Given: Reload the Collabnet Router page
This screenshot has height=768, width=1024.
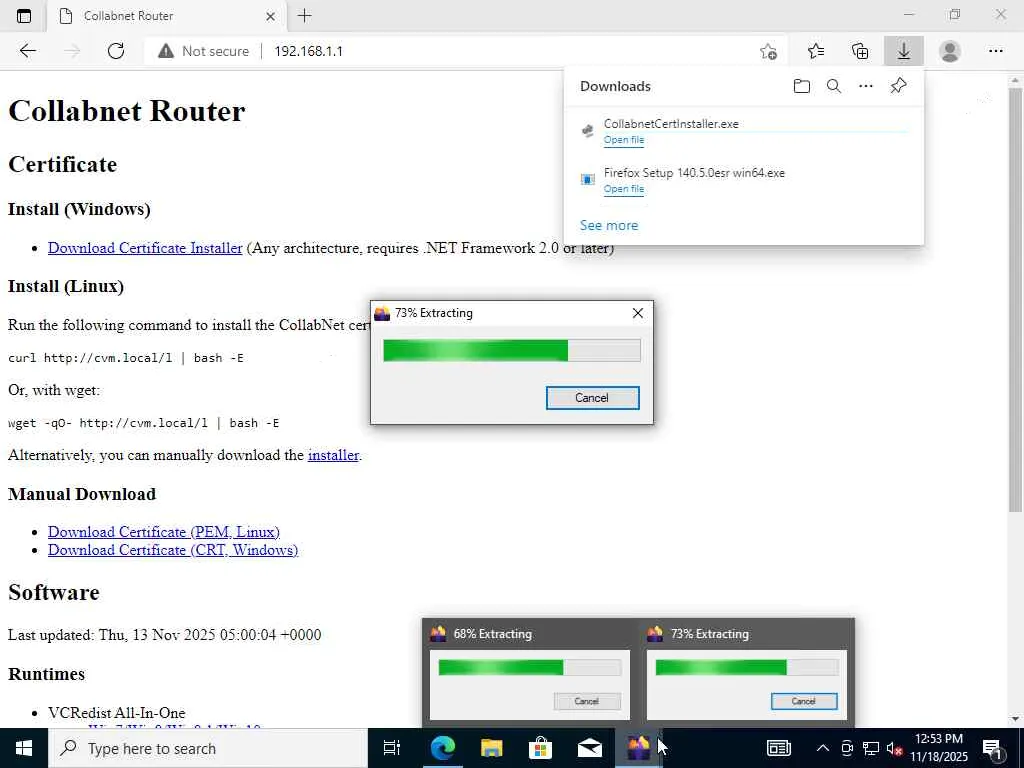Looking at the screenshot, I should click(x=116, y=51).
